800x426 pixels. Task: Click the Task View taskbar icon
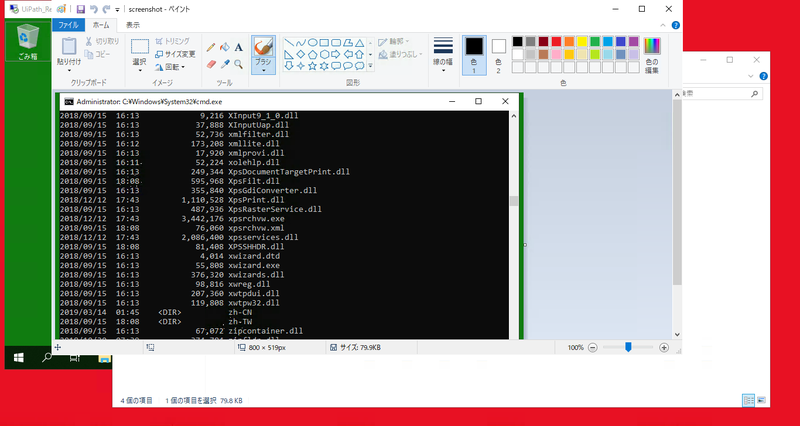tap(74, 358)
